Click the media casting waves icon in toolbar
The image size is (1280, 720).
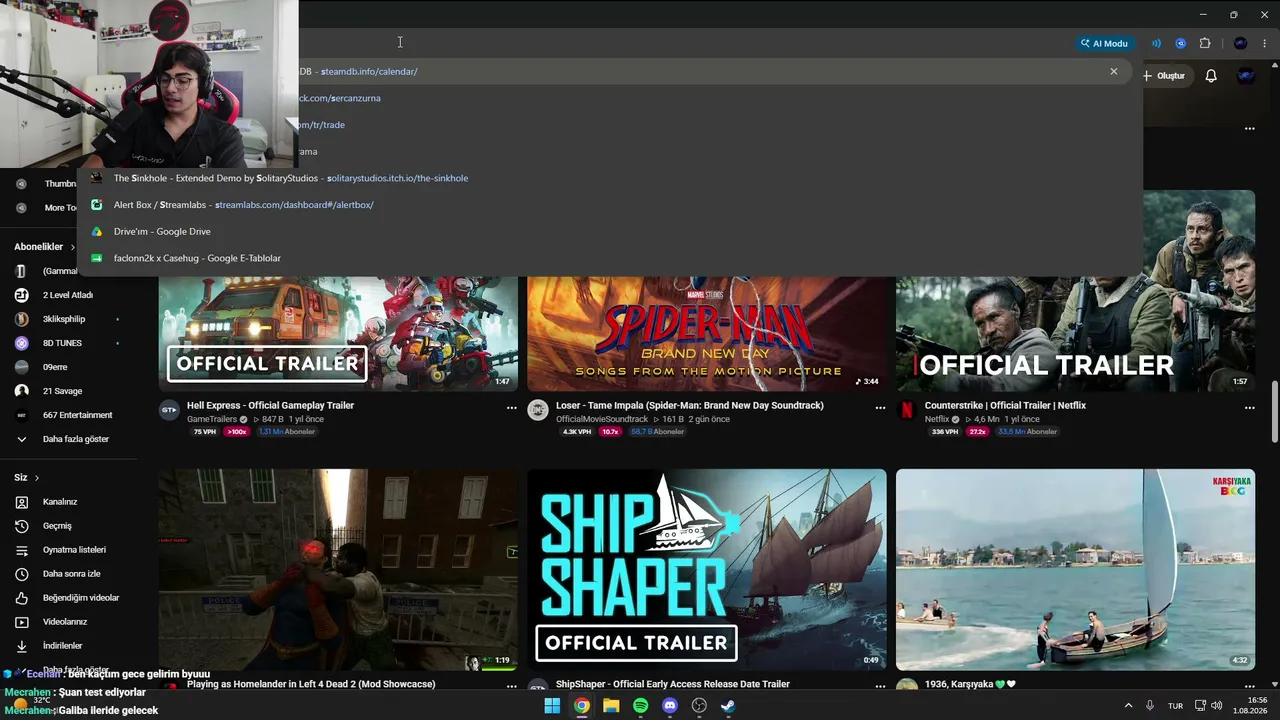pos(1156,43)
